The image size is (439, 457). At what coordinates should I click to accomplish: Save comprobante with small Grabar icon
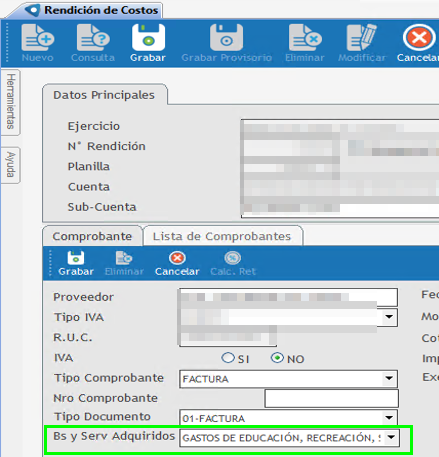click(76, 258)
